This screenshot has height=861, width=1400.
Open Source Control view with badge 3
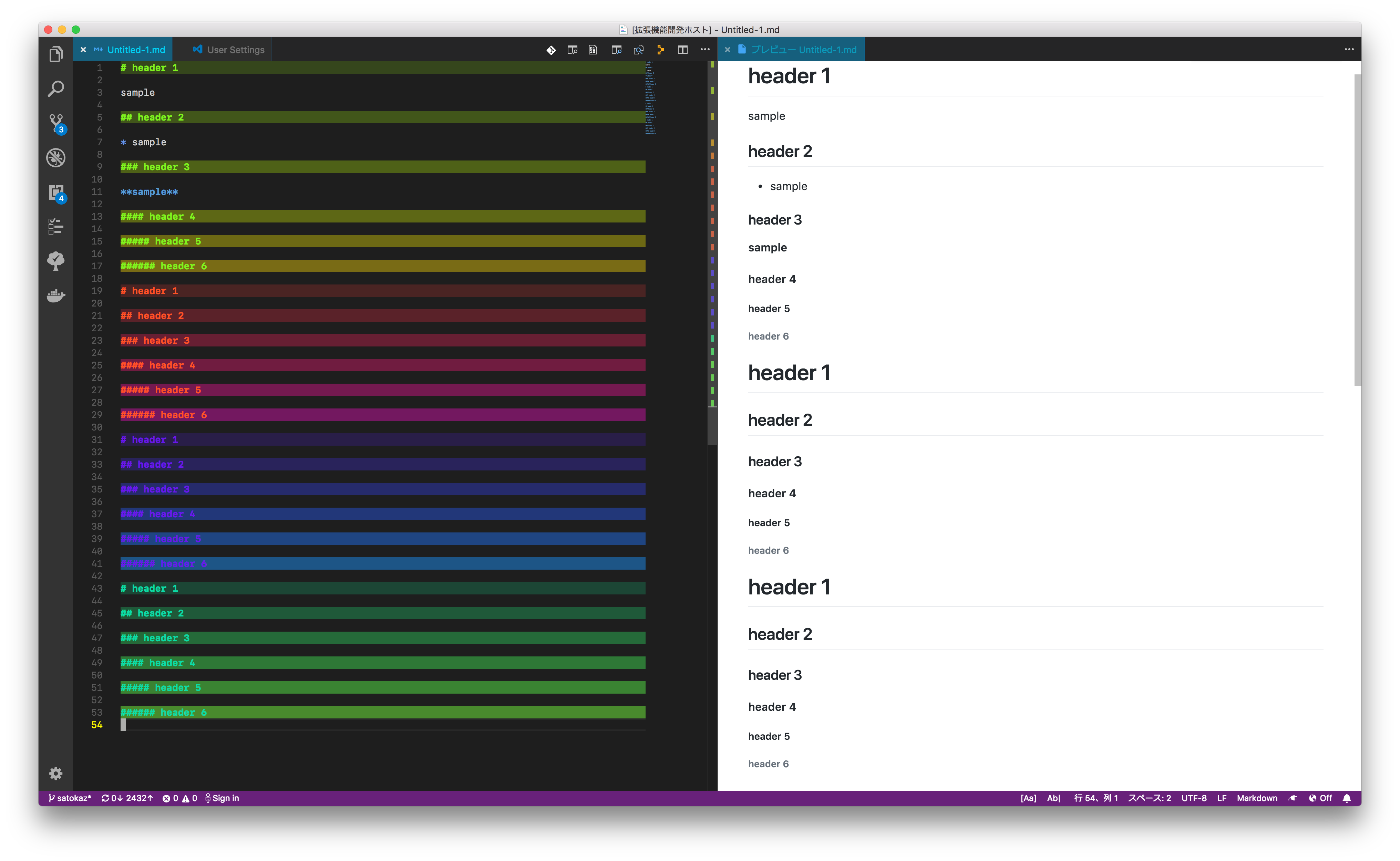click(x=56, y=124)
